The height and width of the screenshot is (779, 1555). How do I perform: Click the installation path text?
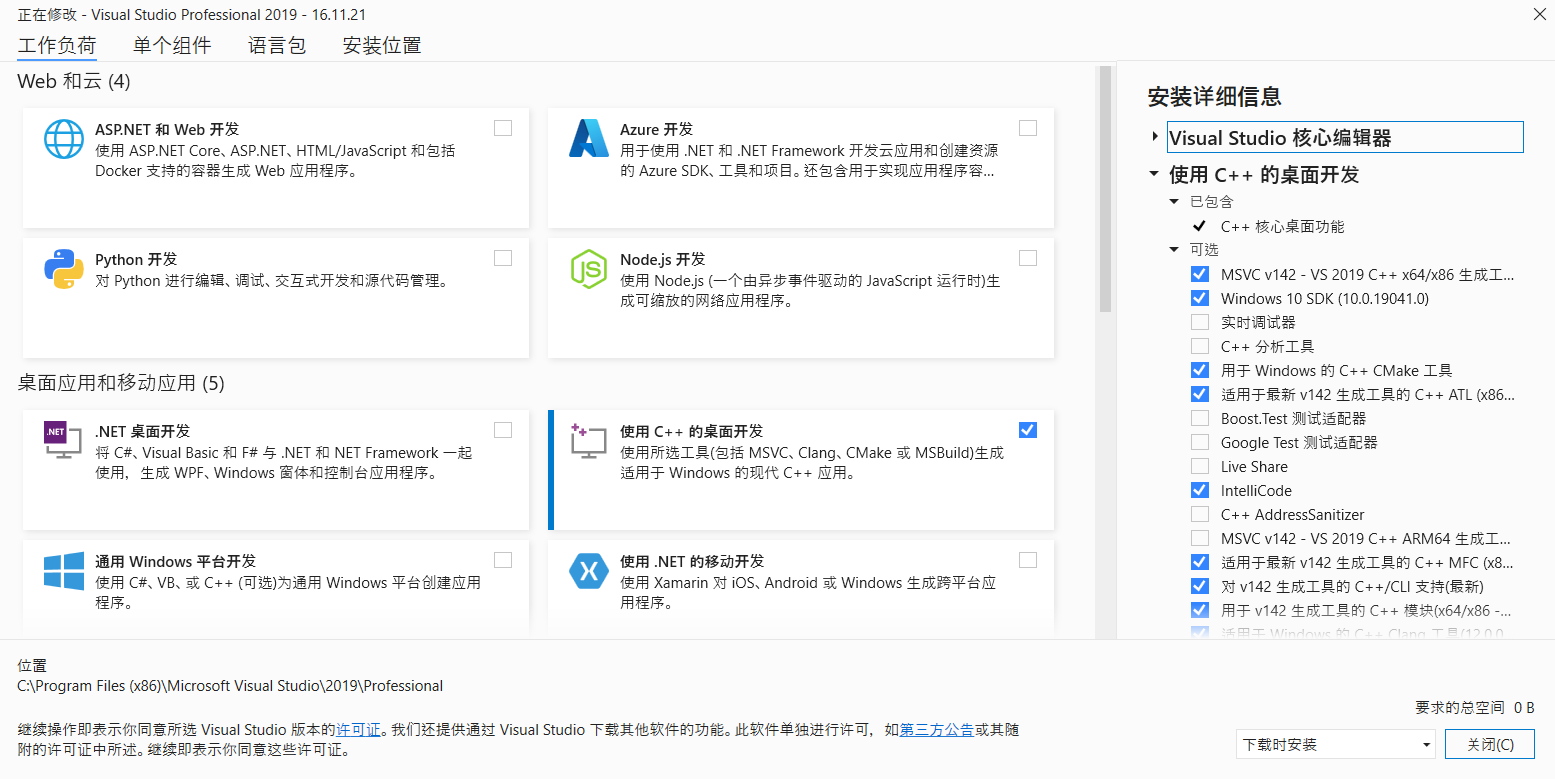coord(230,686)
